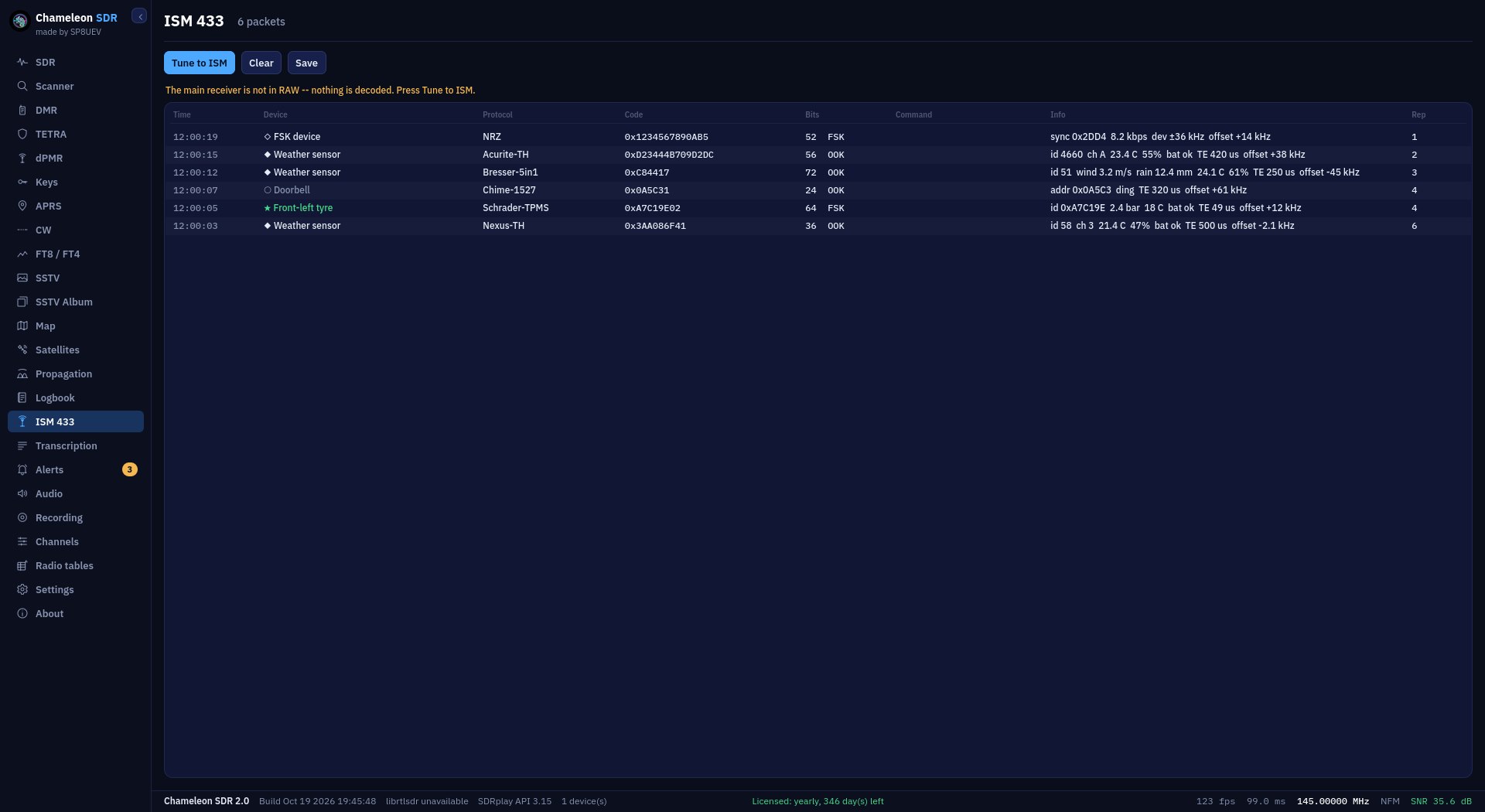Screen dimensions: 1485x812
Task: Select the FSK device NRZ row
Action: (x=818, y=137)
